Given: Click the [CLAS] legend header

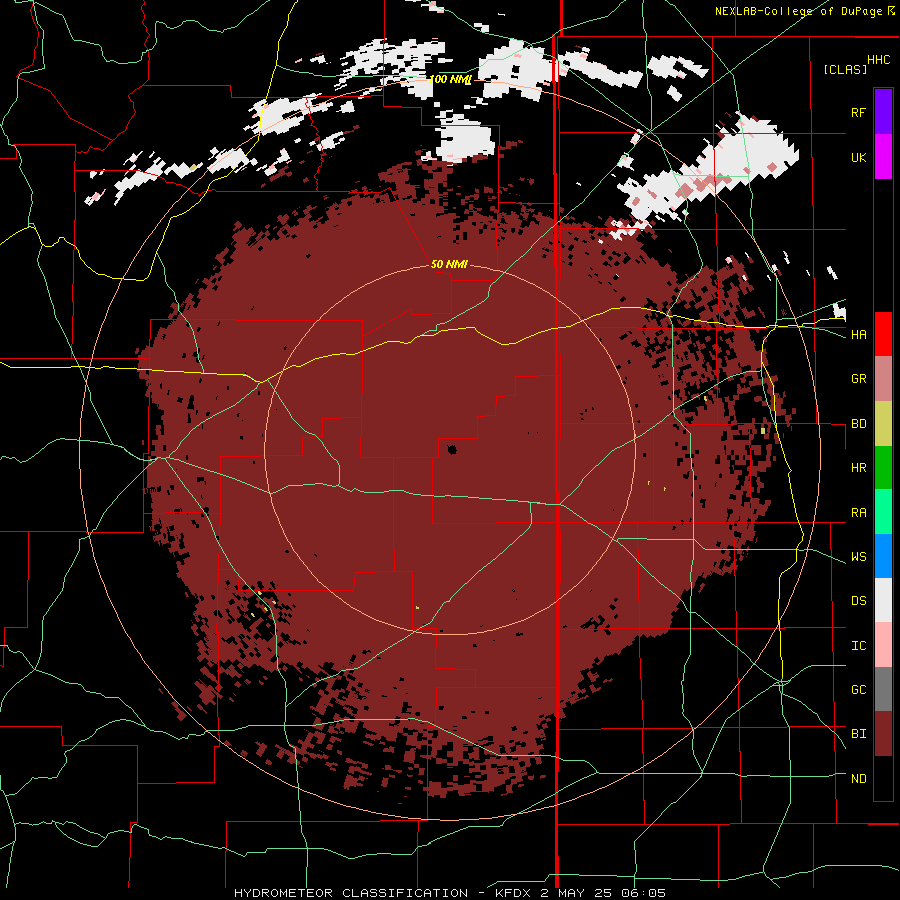Looking at the screenshot, I should (x=845, y=69).
